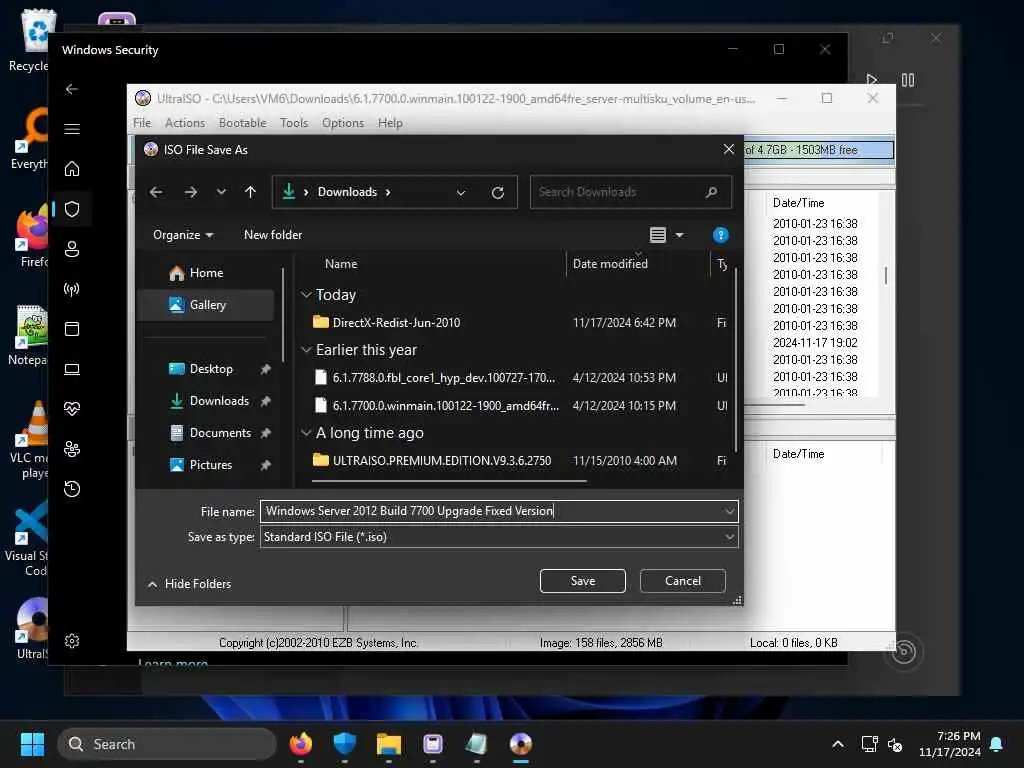This screenshot has width=1024, height=768.
Task: Open recent locations chevron in Save dialog
Action: pos(221,192)
